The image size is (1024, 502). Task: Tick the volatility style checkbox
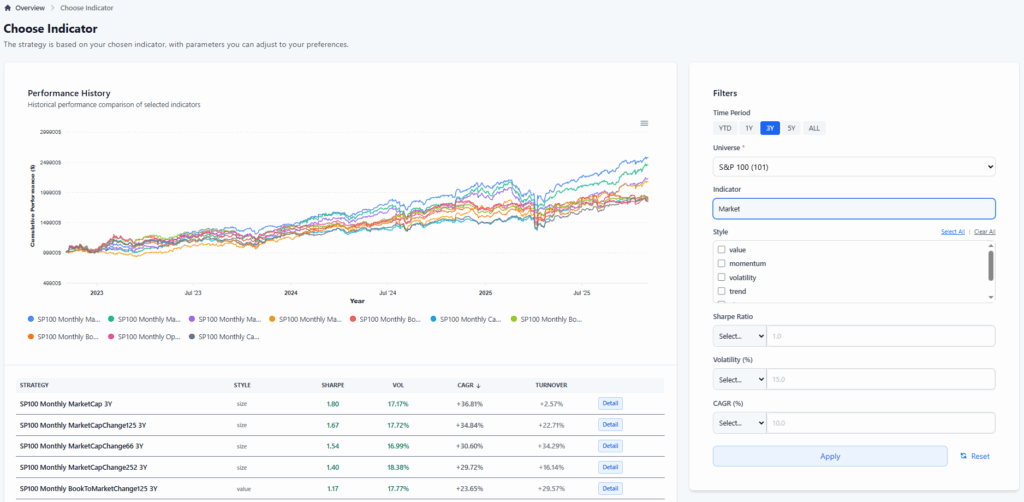(x=722, y=277)
